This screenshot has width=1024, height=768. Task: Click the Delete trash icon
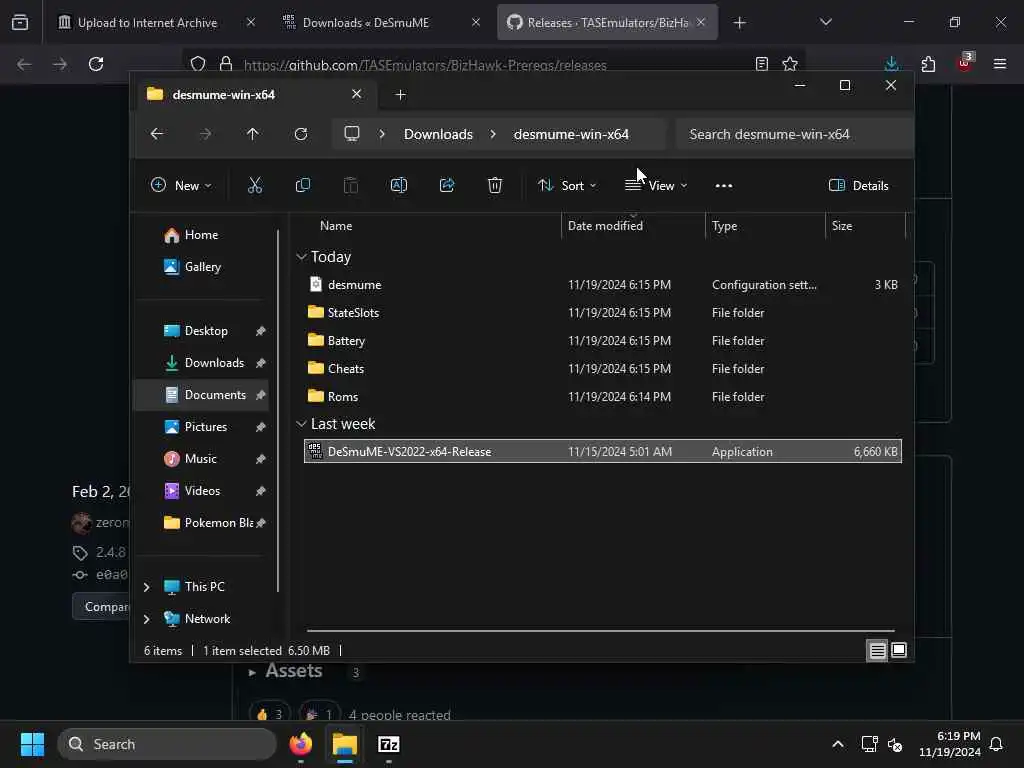495,185
